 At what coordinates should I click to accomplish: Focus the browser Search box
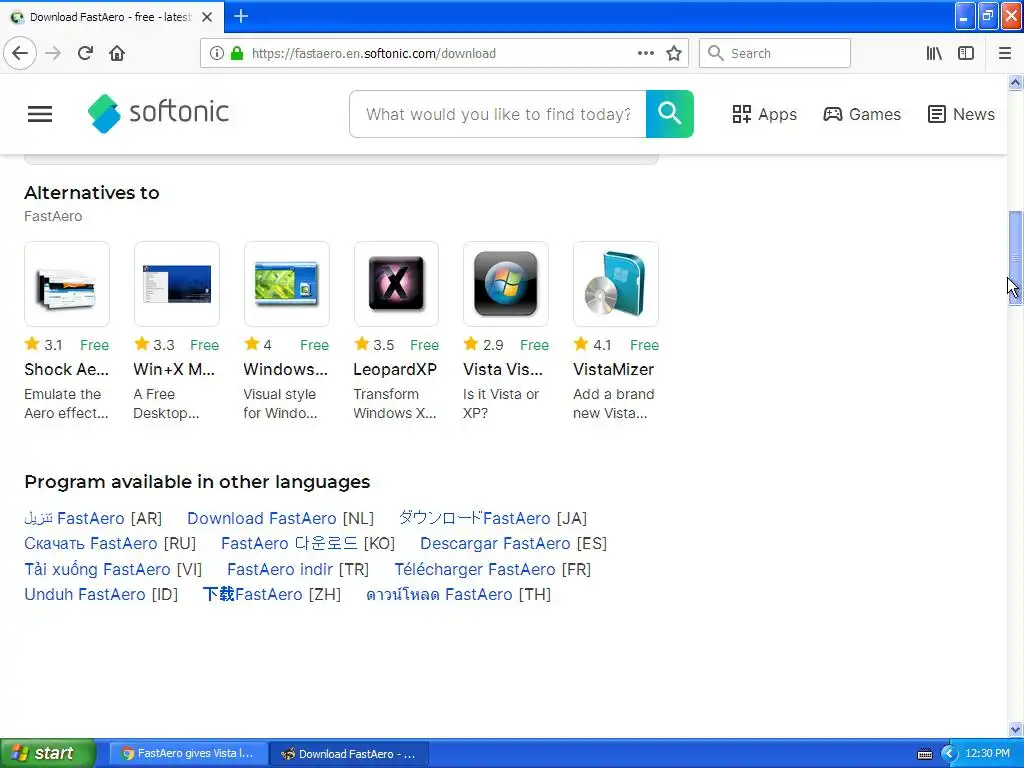[775, 54]
